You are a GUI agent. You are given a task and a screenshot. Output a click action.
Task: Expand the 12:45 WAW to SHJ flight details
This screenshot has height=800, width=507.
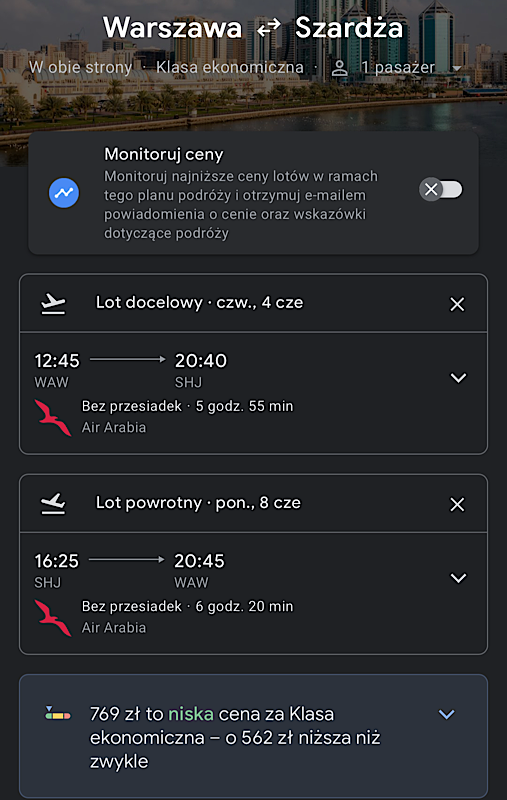point(458,378)
